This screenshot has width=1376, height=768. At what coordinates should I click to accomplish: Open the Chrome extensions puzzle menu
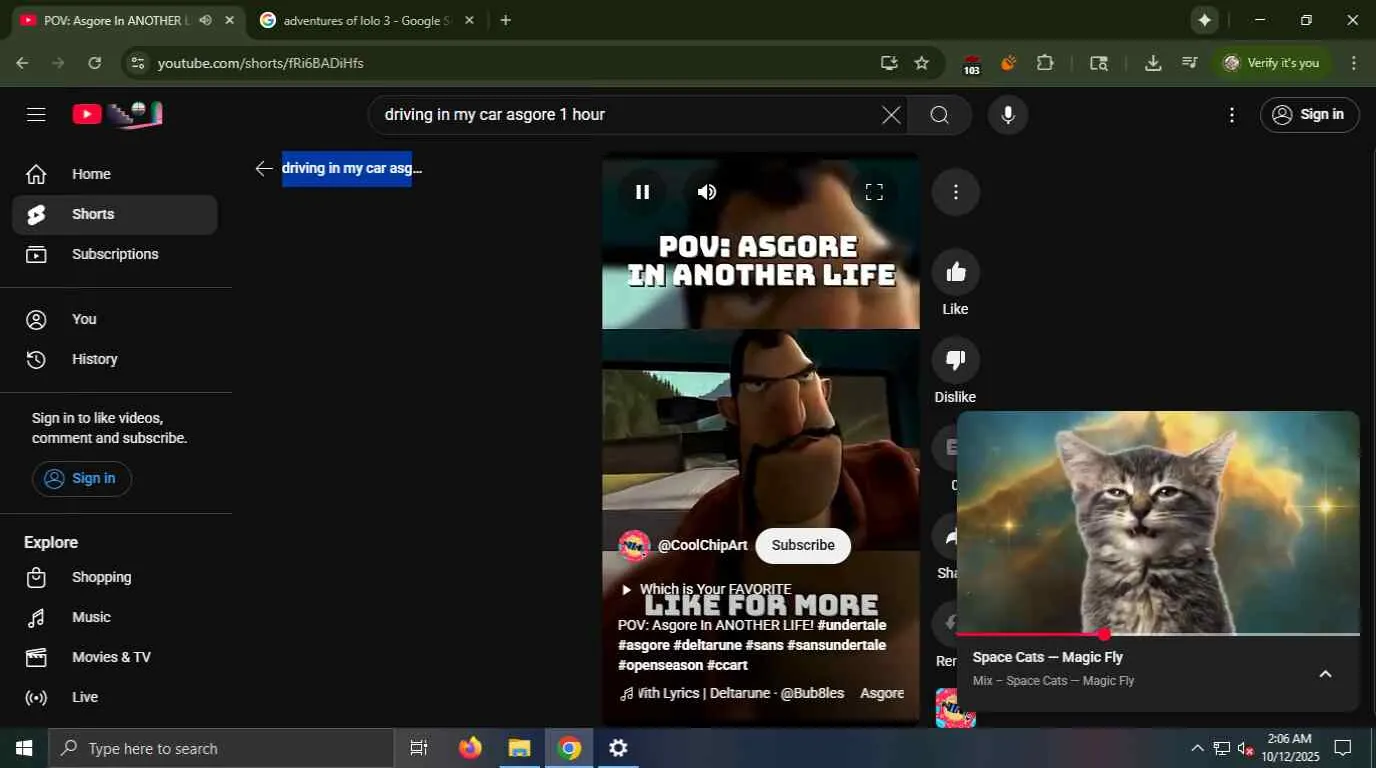(1045, 63)
